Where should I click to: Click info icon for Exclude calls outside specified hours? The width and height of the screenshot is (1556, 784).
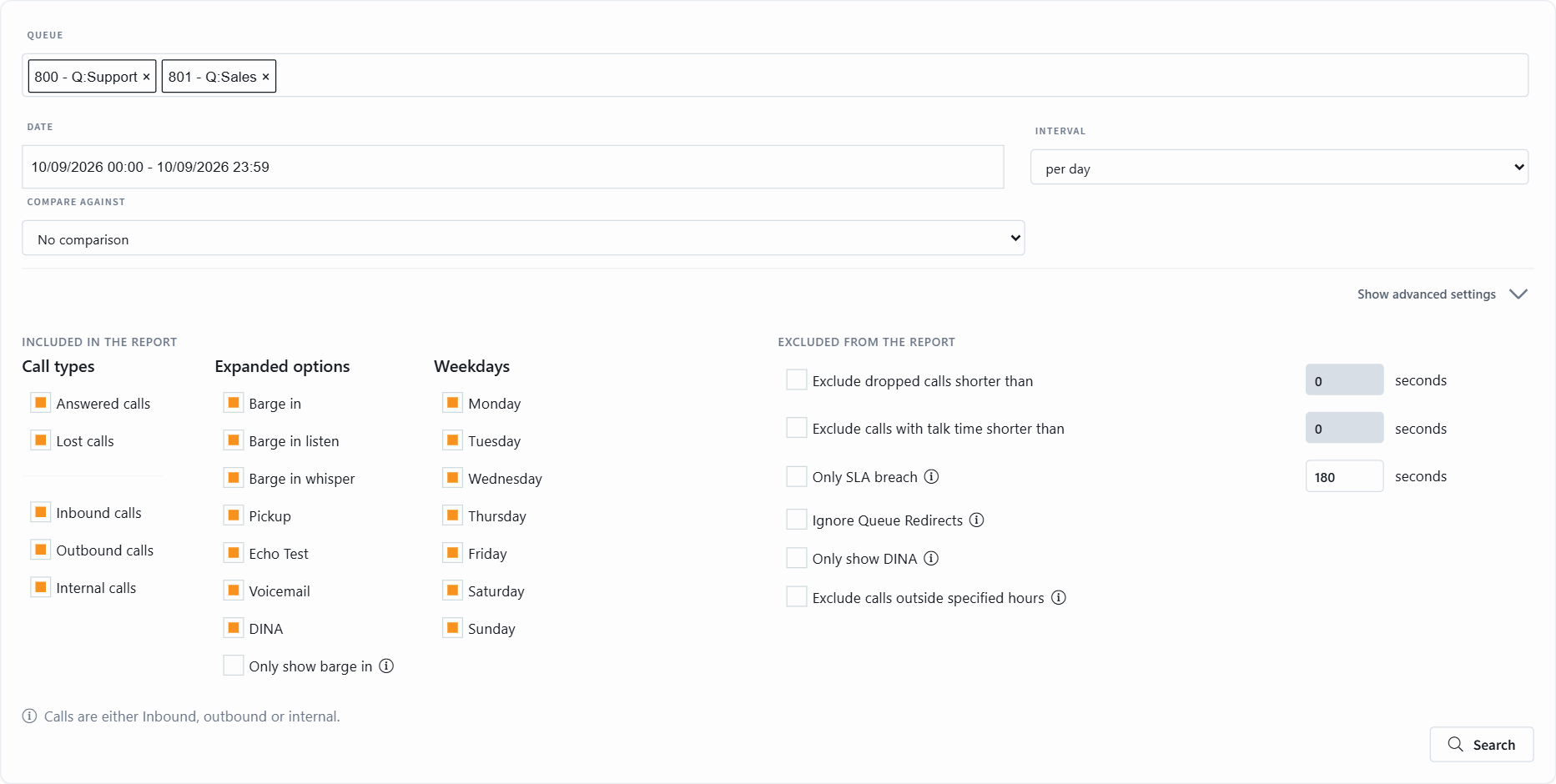click(1058, 597)
